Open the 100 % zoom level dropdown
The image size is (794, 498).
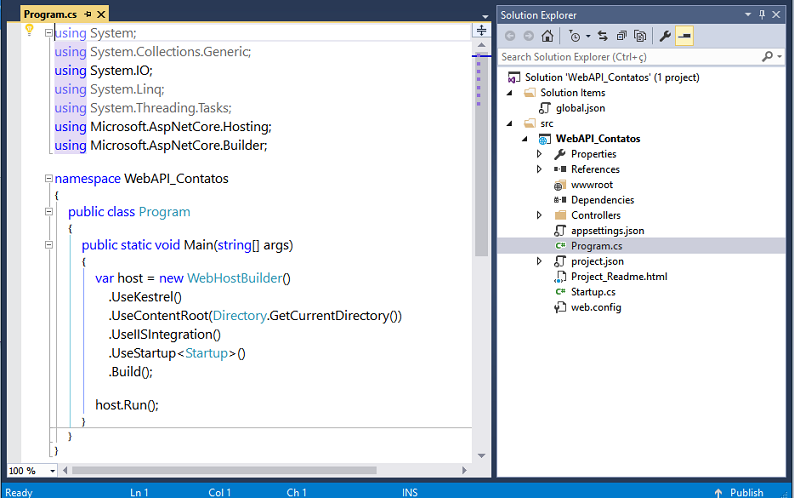coord(52,471)
